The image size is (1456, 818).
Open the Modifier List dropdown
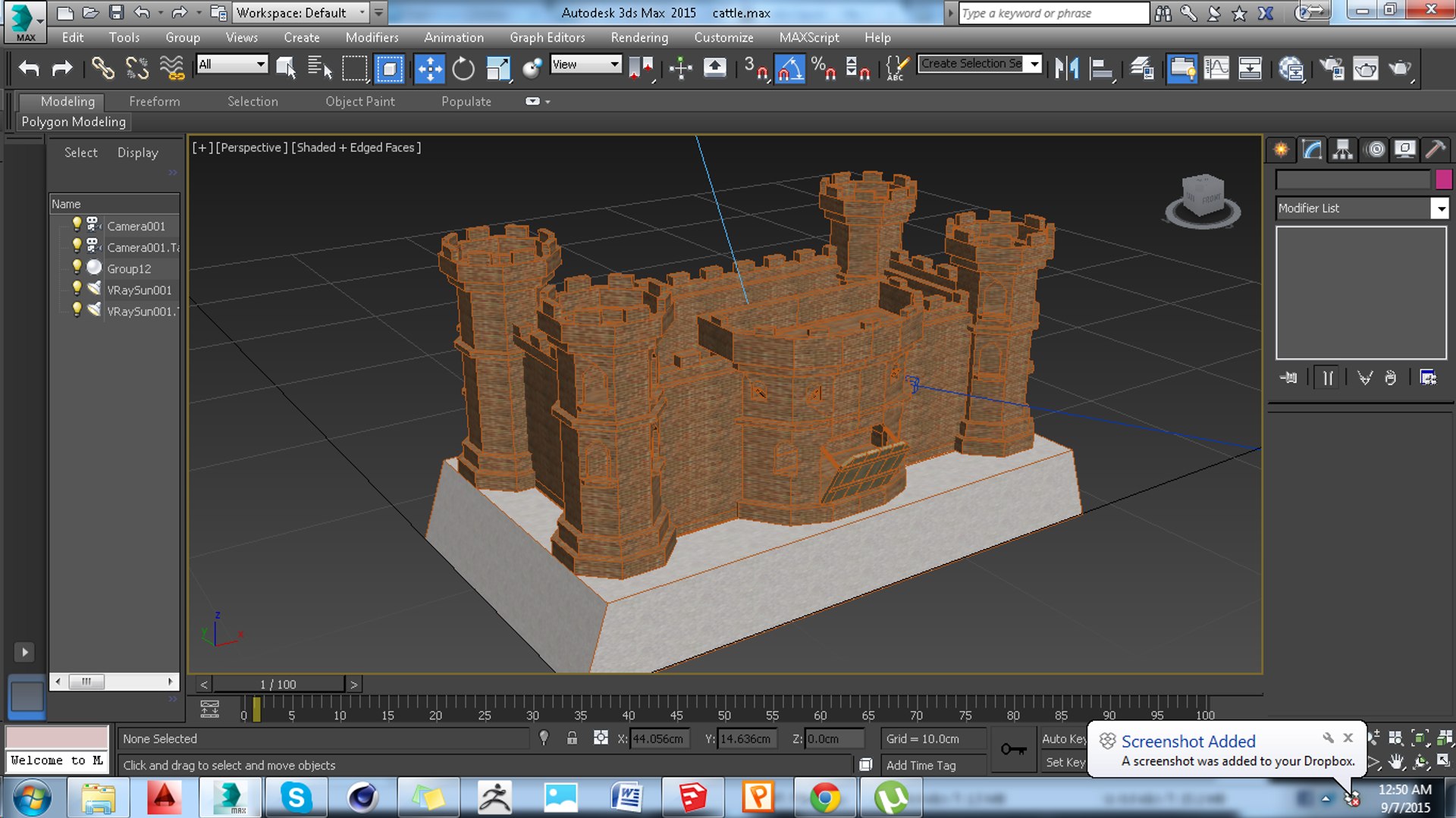coord(1439,208)
